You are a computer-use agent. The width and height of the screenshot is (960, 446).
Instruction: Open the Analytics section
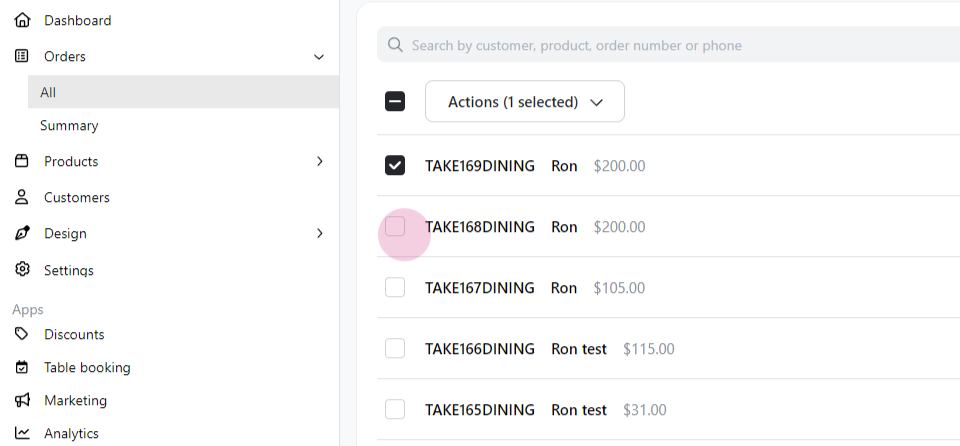[x=71, y=434]
